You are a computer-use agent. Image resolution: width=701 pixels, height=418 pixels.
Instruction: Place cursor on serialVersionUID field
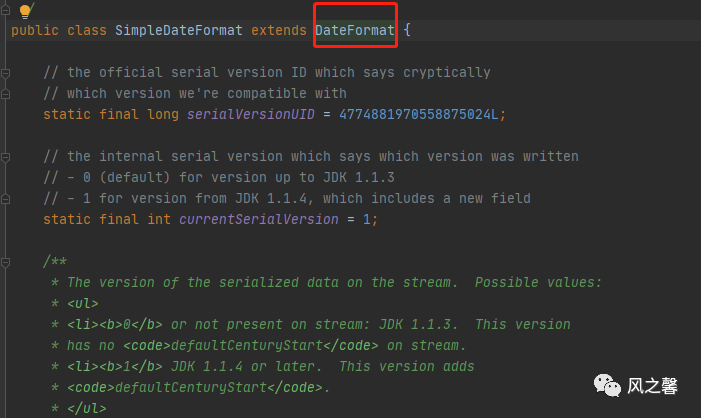tap(250, 114)
